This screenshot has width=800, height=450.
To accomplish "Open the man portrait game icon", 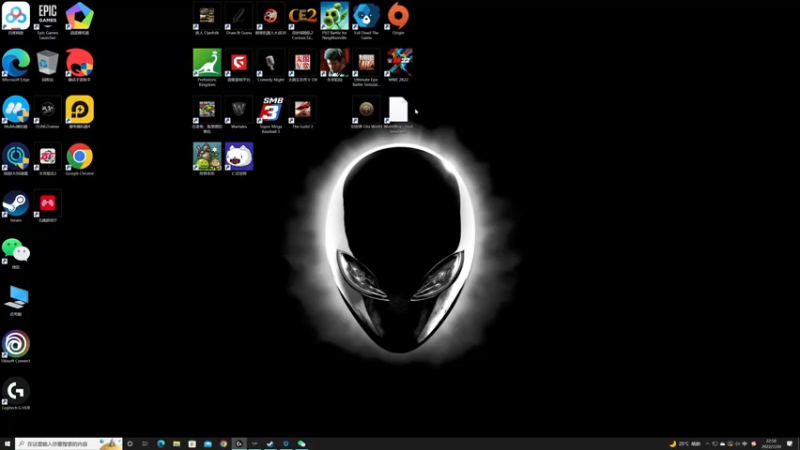I will (x=335, y=65).
